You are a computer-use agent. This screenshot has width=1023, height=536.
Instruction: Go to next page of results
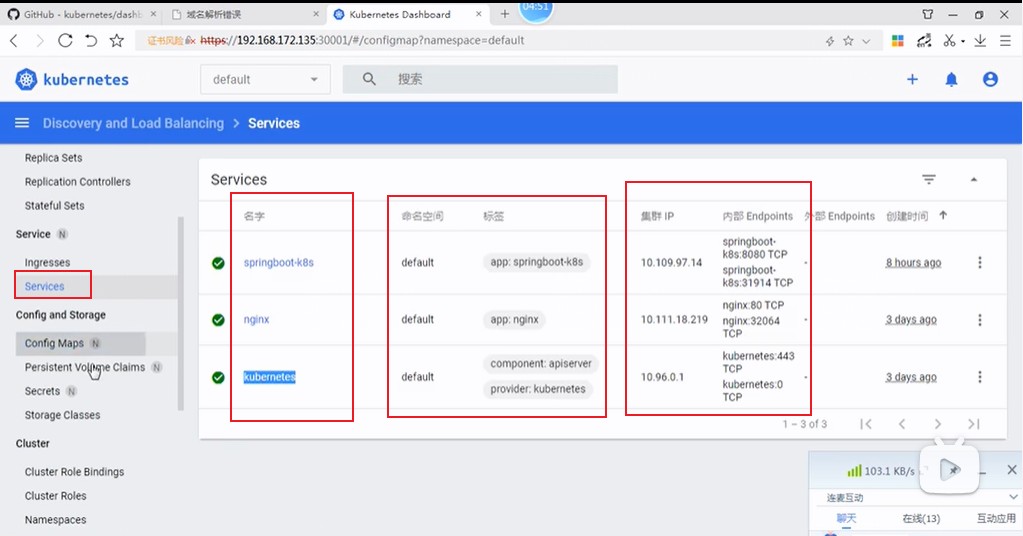coord(938,424)
